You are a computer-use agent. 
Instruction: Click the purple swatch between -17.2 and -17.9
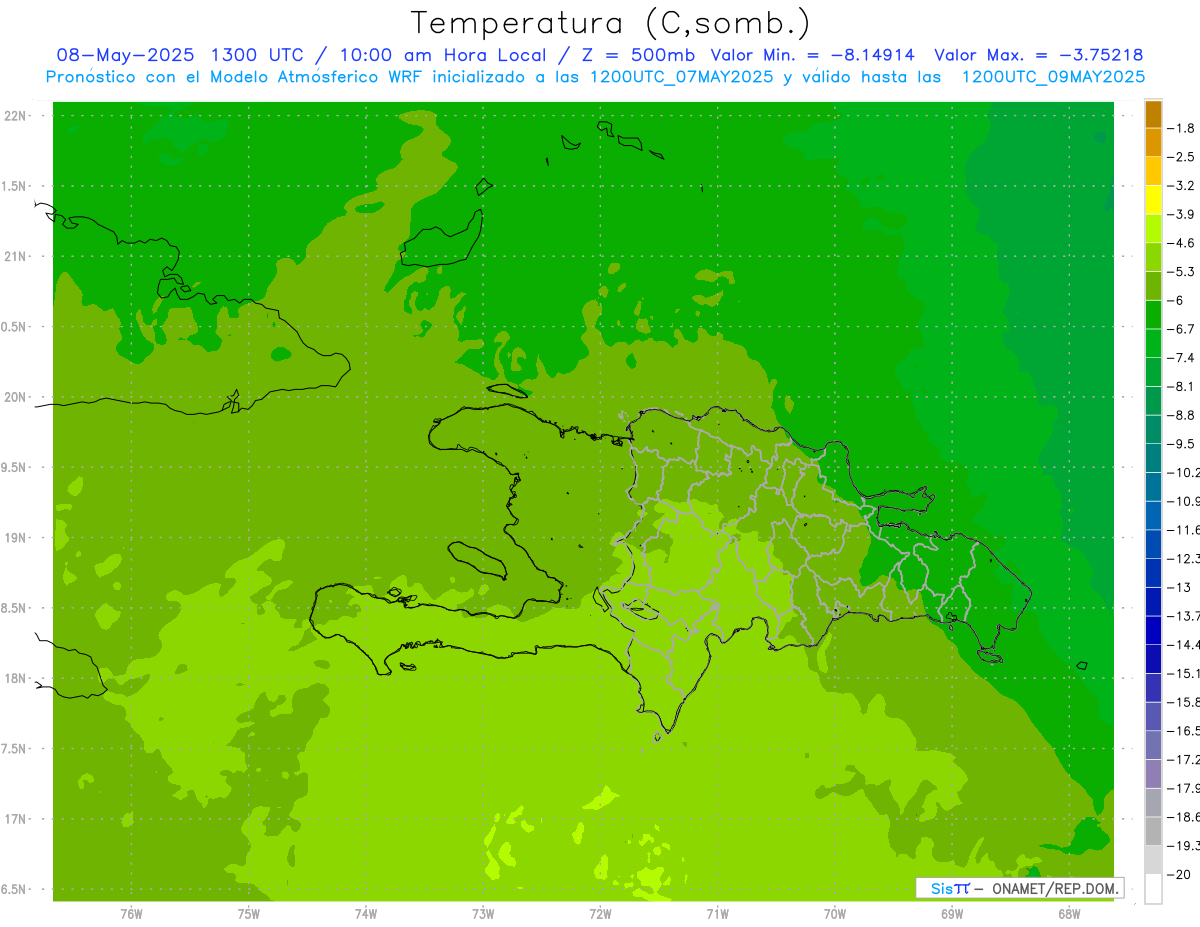[1153, 774]
